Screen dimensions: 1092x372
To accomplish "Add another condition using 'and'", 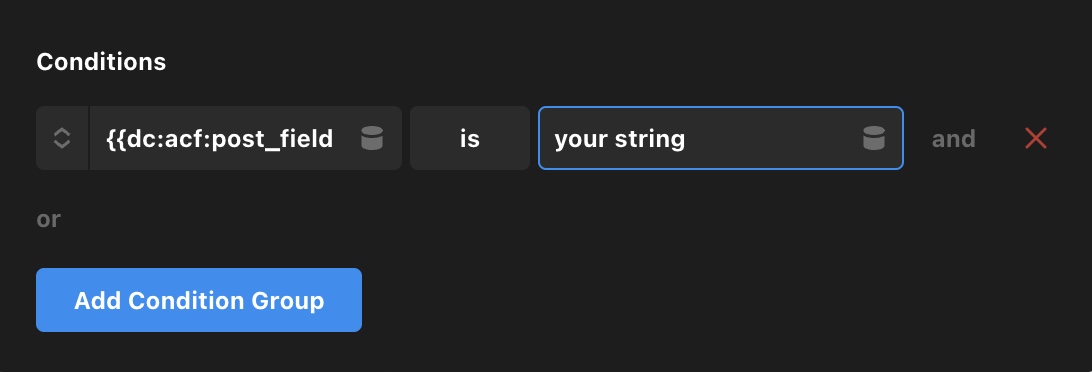I will (x=953, y=139).
